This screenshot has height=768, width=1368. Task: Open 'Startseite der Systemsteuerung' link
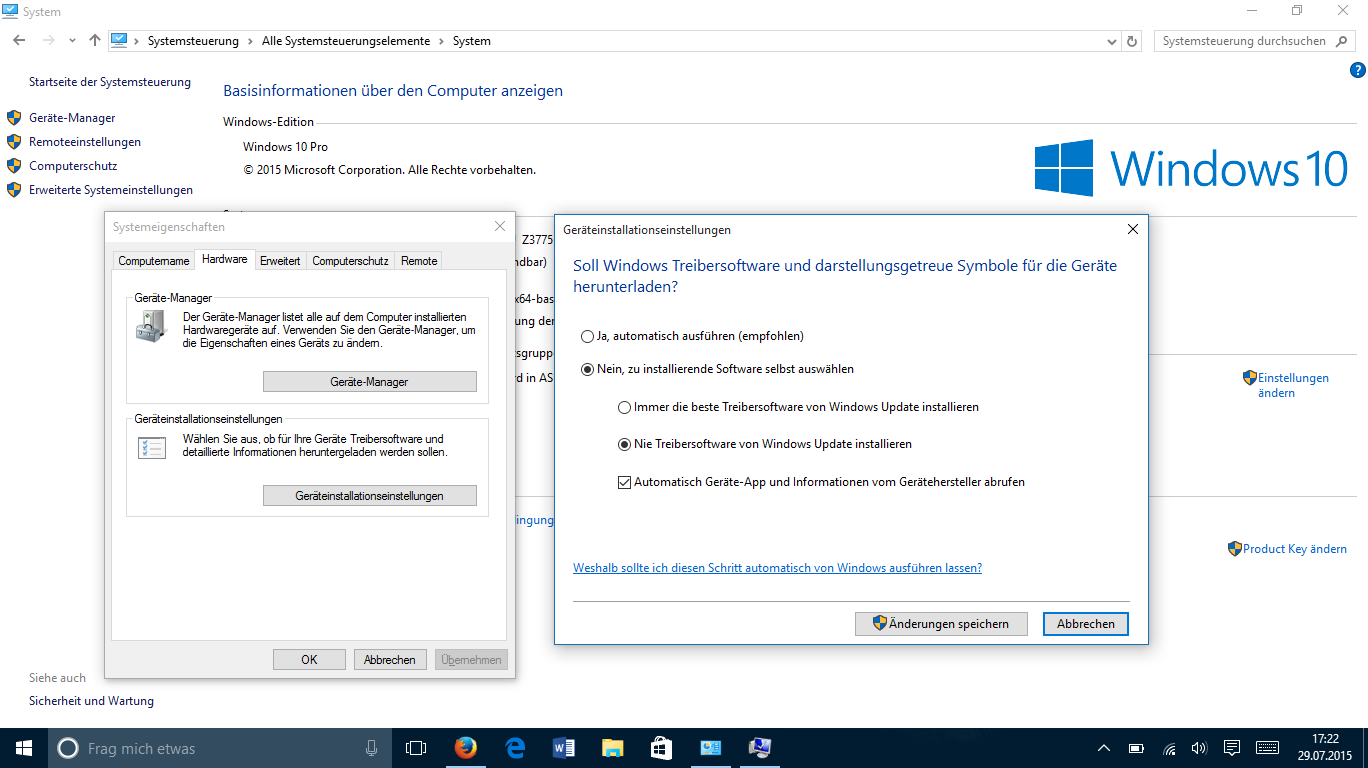(110, 82)
